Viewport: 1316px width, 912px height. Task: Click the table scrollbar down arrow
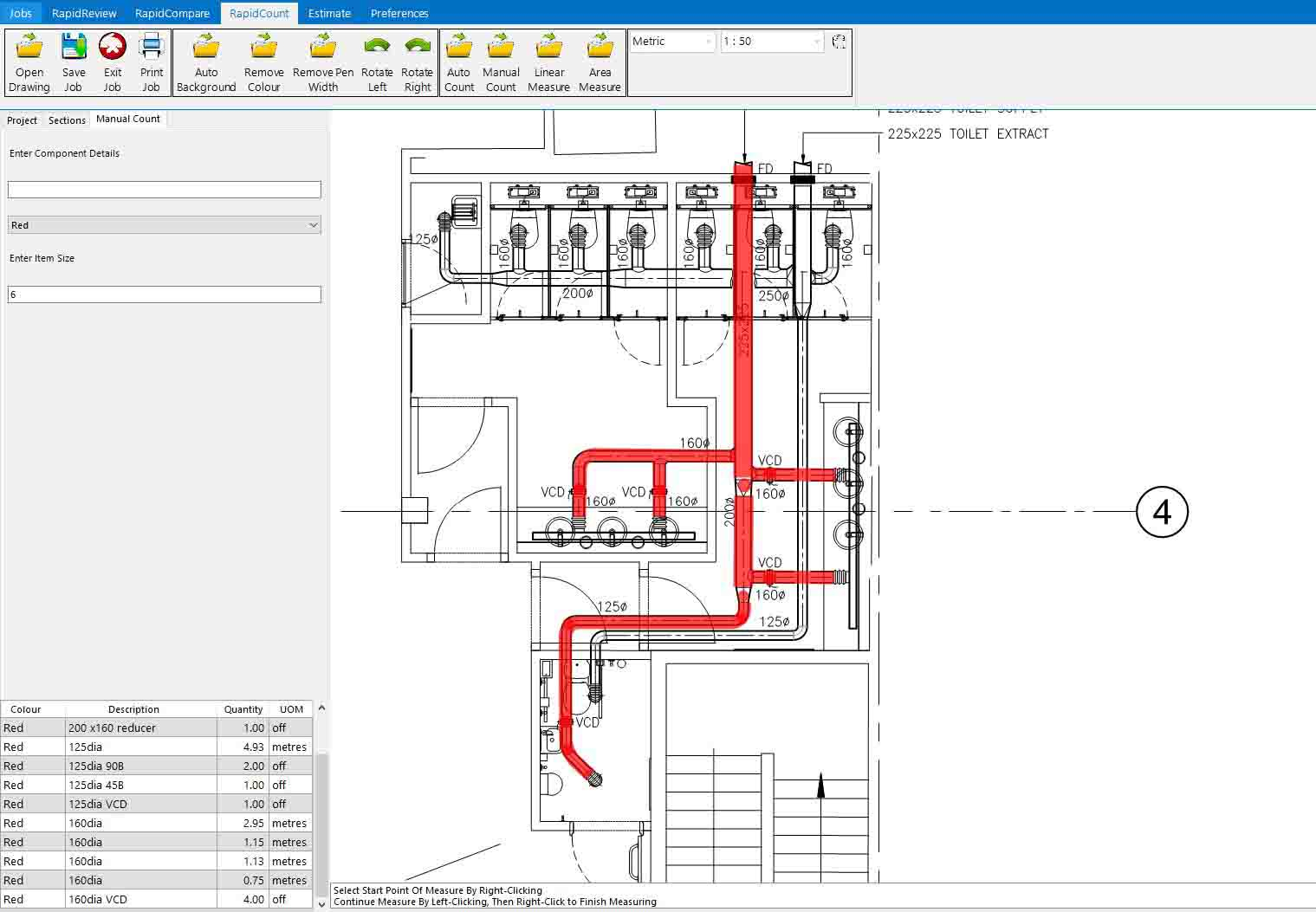point(321,903)
